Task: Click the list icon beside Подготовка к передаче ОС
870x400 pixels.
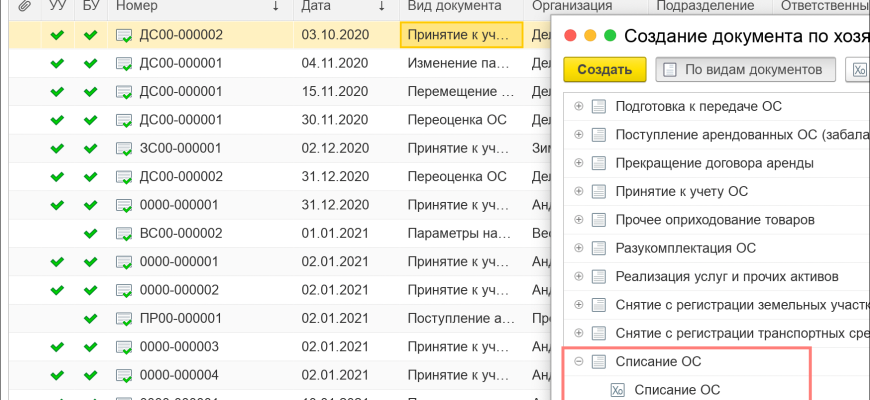Action: coord(600,107)
